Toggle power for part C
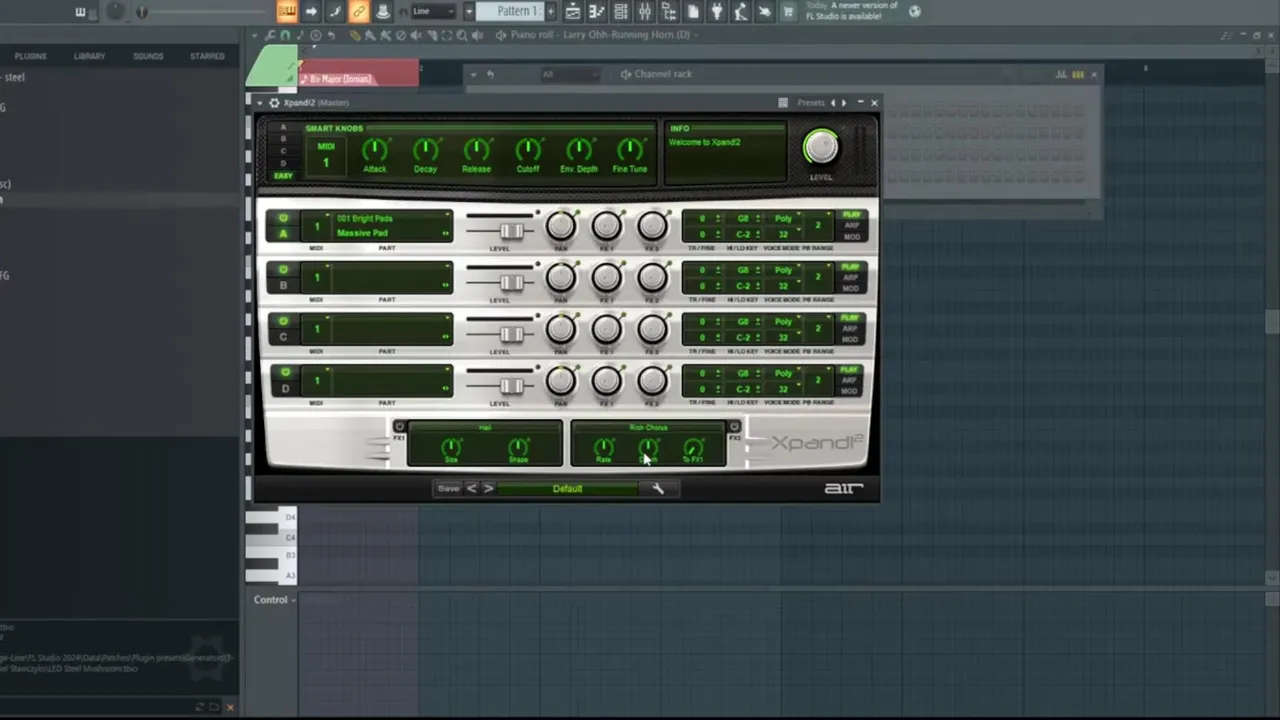Viewport: 1280px width, 720px height. 283,321
